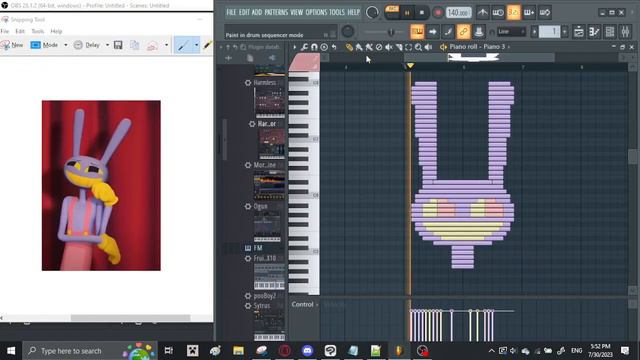Click the Save Snip floppy icon
640x360 pixels.
point(118,45)
